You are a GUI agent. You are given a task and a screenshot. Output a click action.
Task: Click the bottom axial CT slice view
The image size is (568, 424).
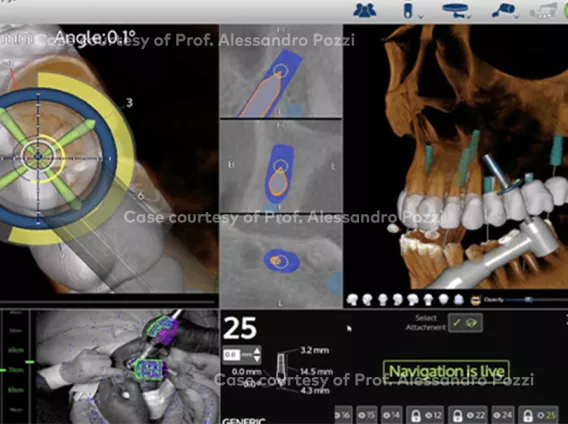[x=281, y=261]
